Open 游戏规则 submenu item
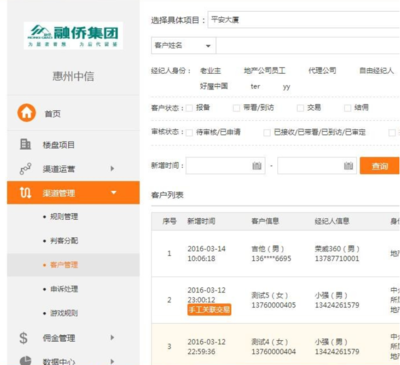 (64, 313)
